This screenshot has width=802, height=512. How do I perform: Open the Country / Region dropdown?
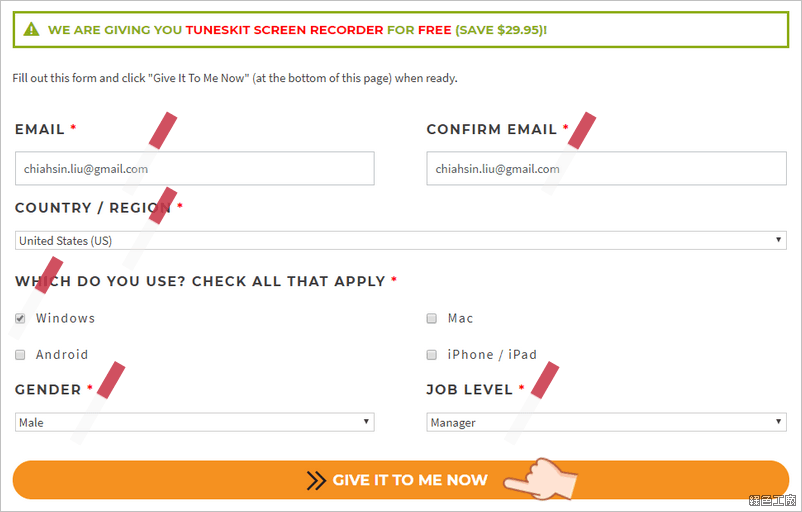[x=400, y=240]
